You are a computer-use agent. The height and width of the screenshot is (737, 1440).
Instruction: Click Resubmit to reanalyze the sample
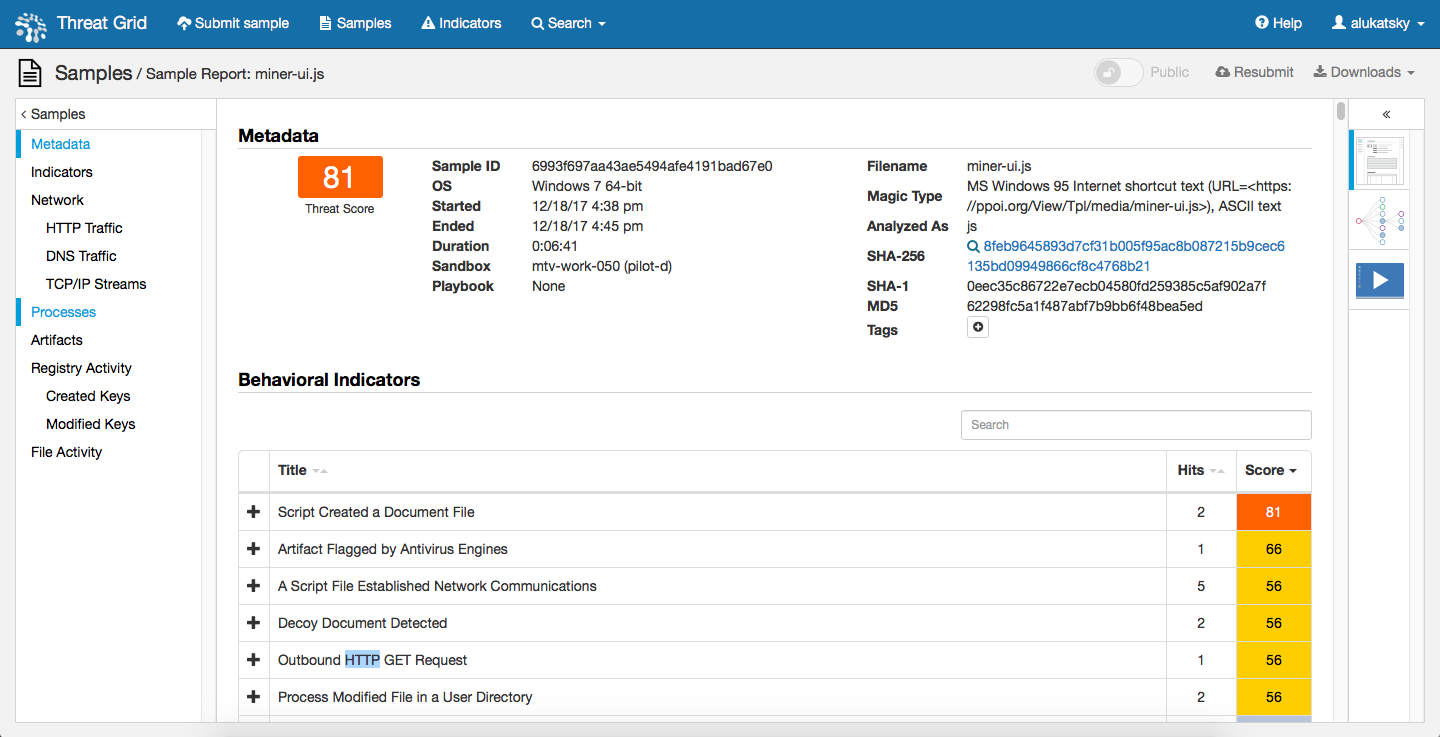tap(1254, 71)
